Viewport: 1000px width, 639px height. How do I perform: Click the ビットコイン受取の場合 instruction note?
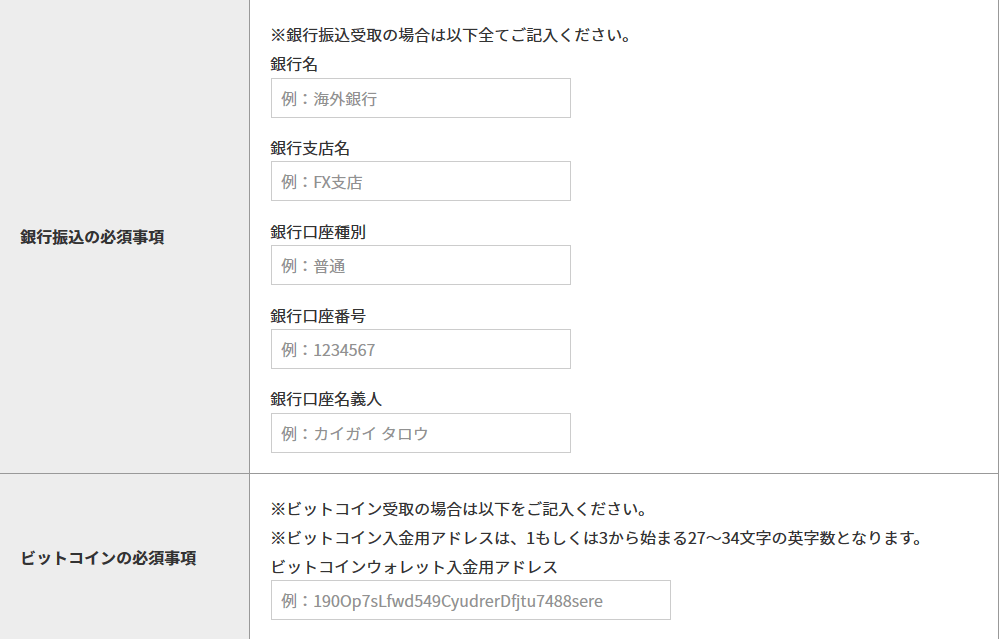click(459, 509)
